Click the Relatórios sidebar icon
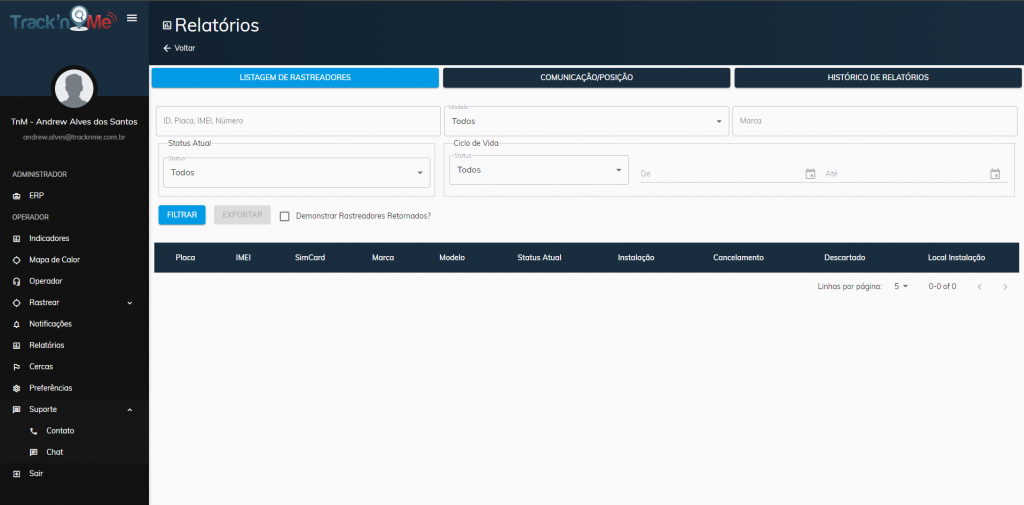Screen dimensions: 1024x505 coord(17,346)
